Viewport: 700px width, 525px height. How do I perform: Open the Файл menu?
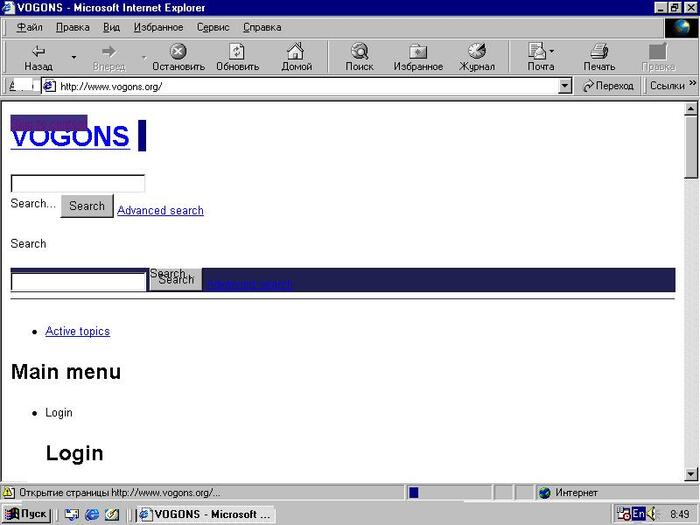29,27
